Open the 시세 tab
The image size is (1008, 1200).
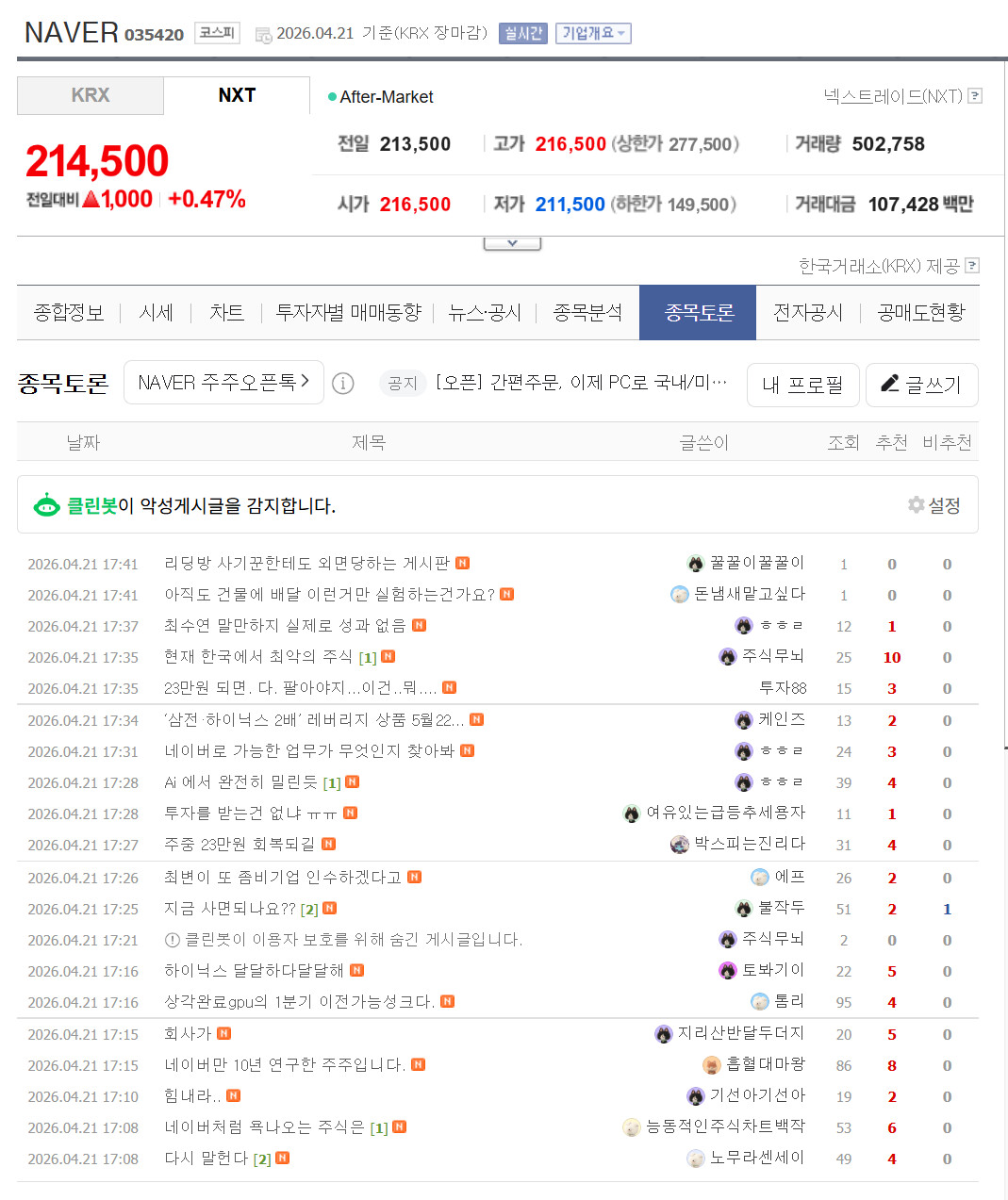(156, 312)
